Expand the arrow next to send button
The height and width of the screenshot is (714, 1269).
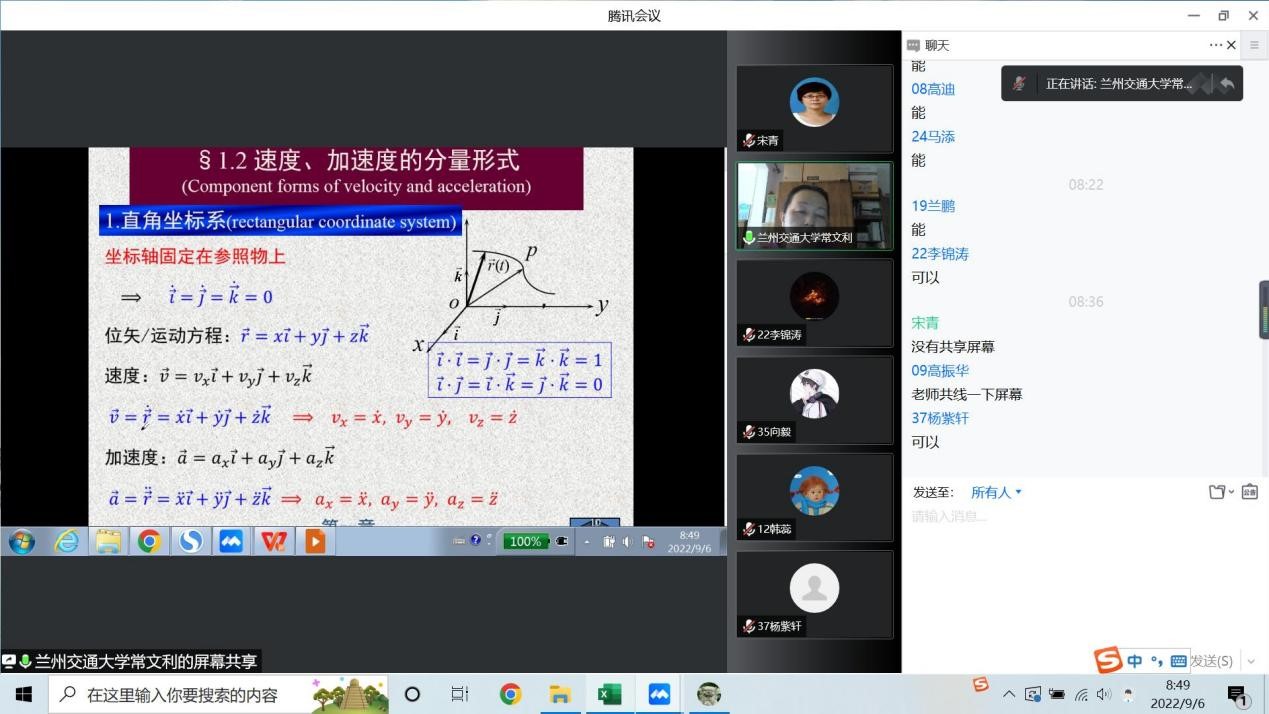(x=1250, y=661)
